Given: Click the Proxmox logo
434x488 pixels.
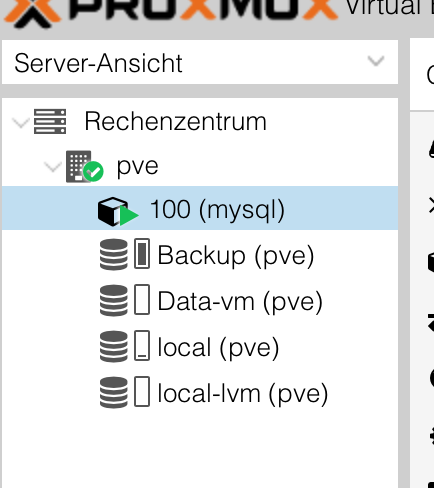Looking at the screenshot, I should coord(171,13).
